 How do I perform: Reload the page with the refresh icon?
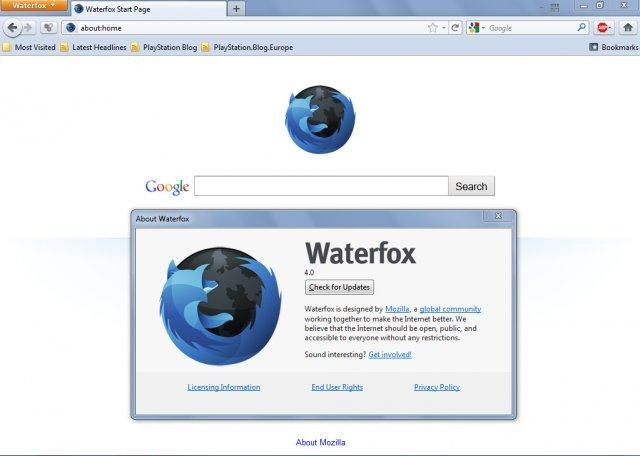455,28
